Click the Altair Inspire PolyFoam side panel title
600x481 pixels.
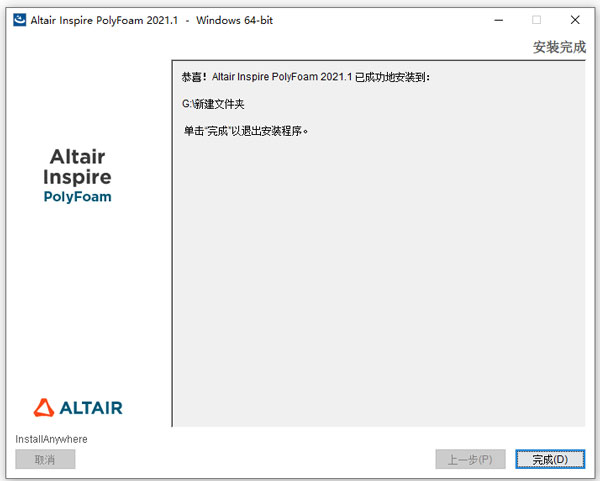(x=77, y=176)
